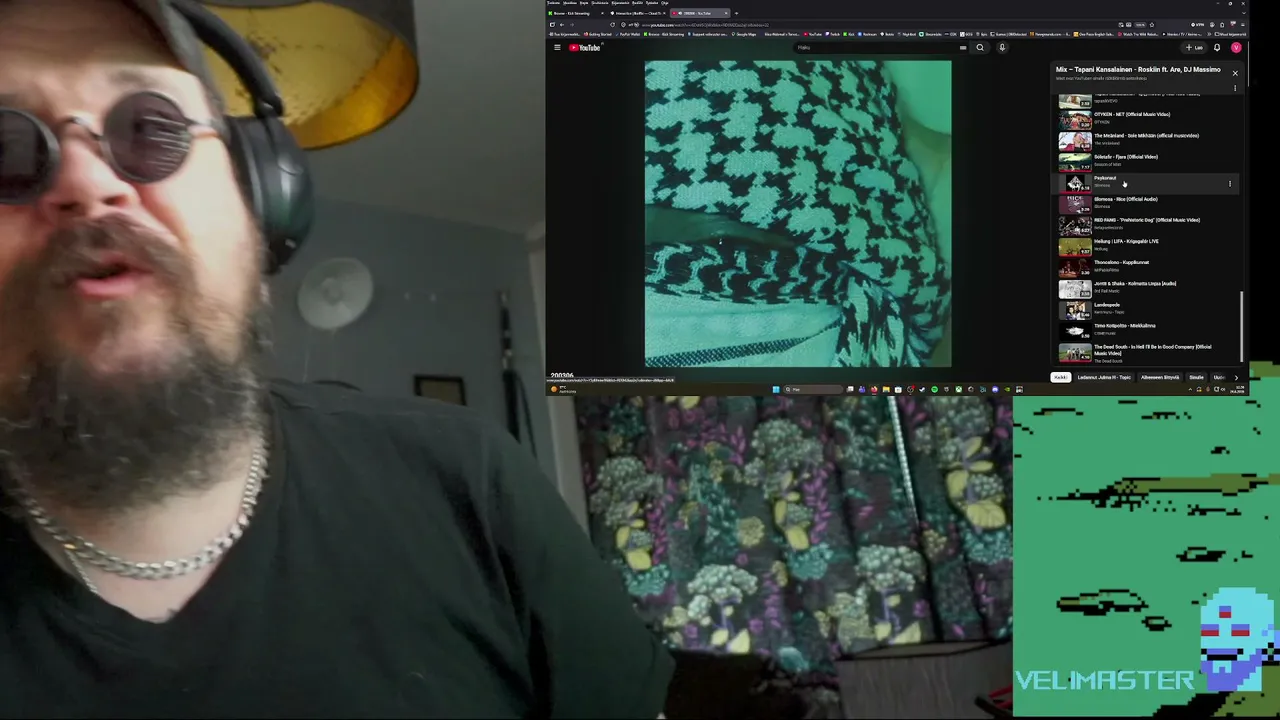Select the Kaikki filter chip
This screenshot has height=720, width=1280.
[x=1060, y=377]
